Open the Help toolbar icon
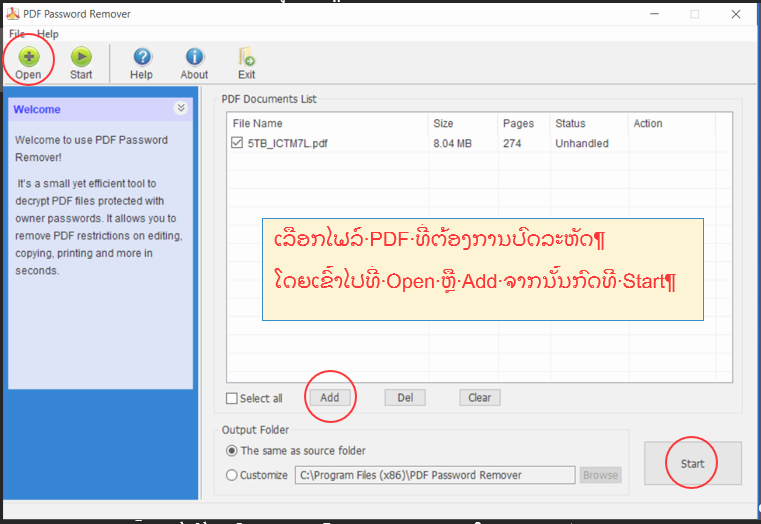Screen dimensions: 761x524 141,58
